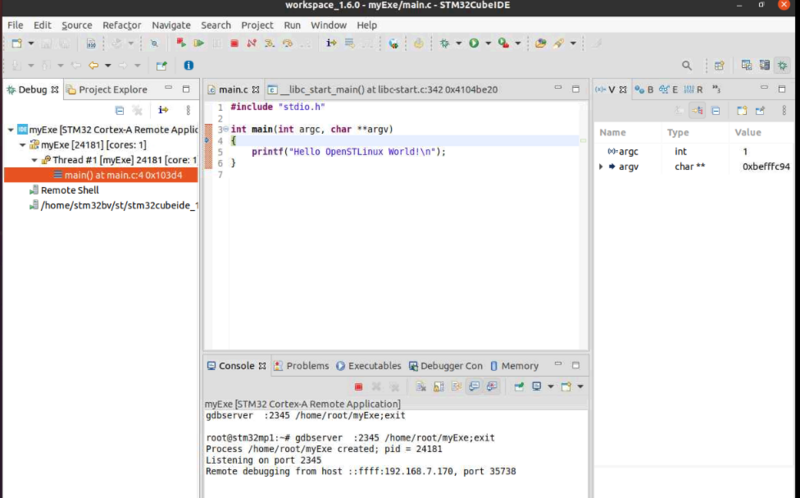
Task: Open the toolbar Search magnifier icon
Action: click(x=687, y=65)
